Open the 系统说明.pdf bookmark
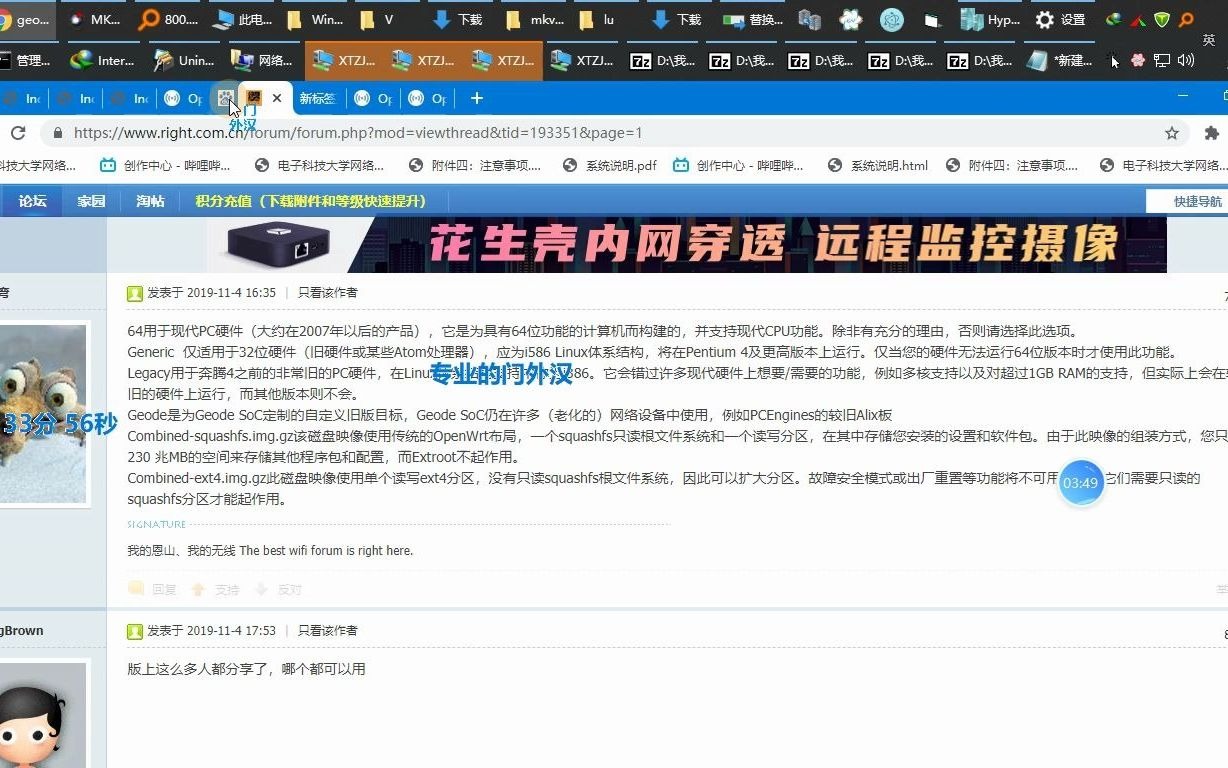 point(609,165)
